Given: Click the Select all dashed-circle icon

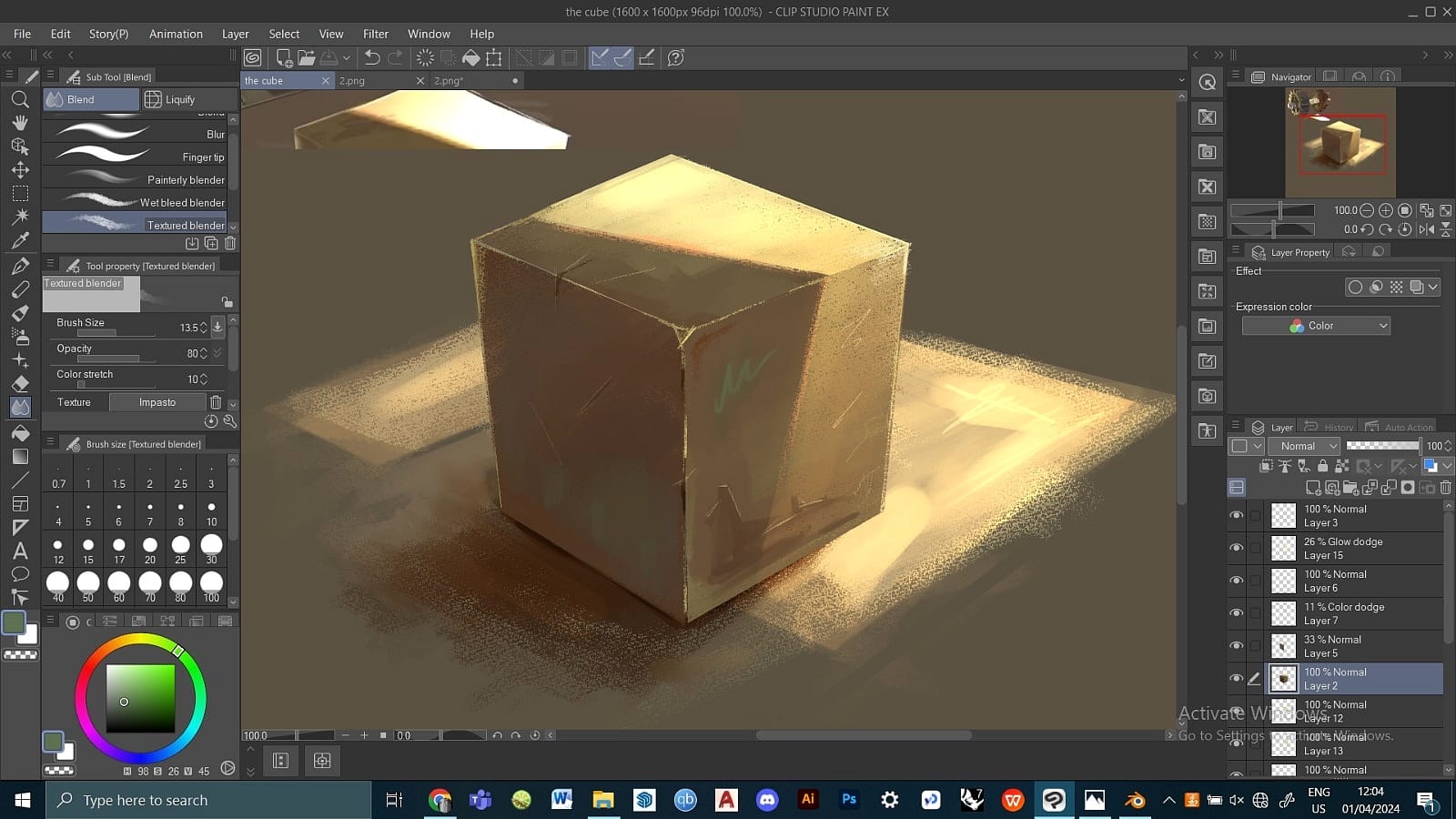Looking at the screenshot, I should point(425,57).
